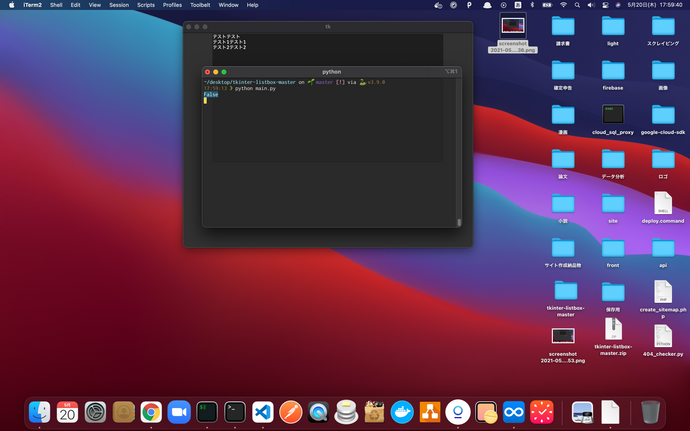Screen dimensions: 690x431
Task: Select the 'light' folder on desktop
Action: pos(613,31)
